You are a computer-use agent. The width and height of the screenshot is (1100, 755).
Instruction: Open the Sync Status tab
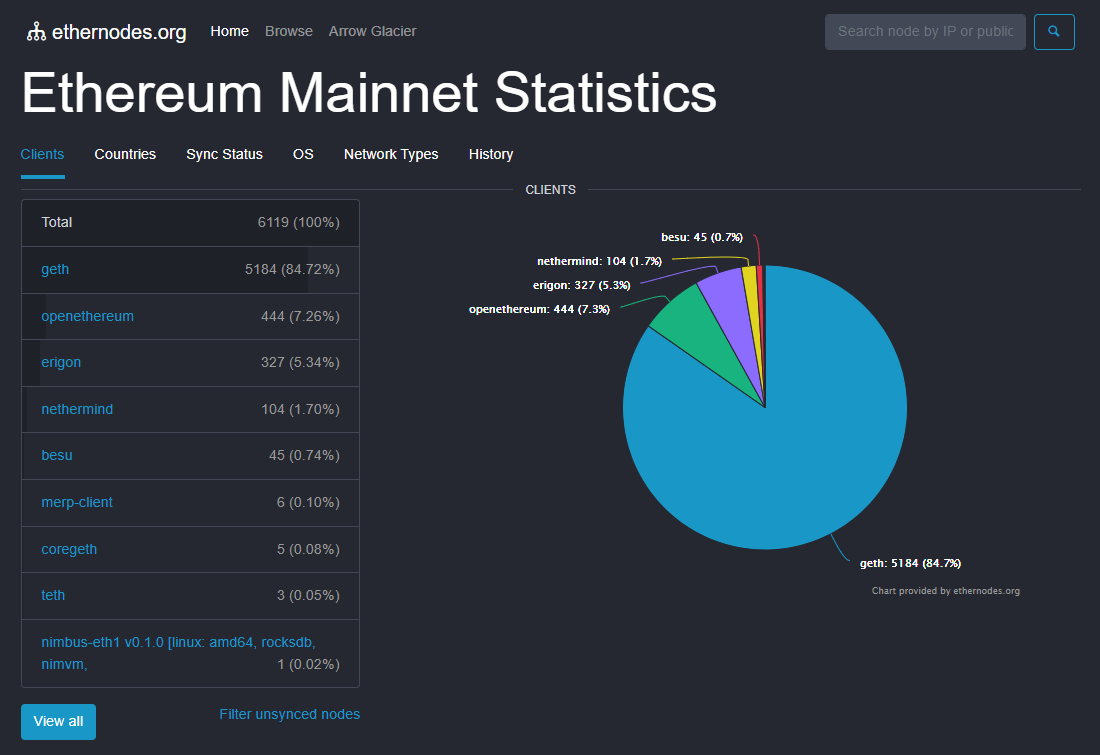tap(224, 154)
